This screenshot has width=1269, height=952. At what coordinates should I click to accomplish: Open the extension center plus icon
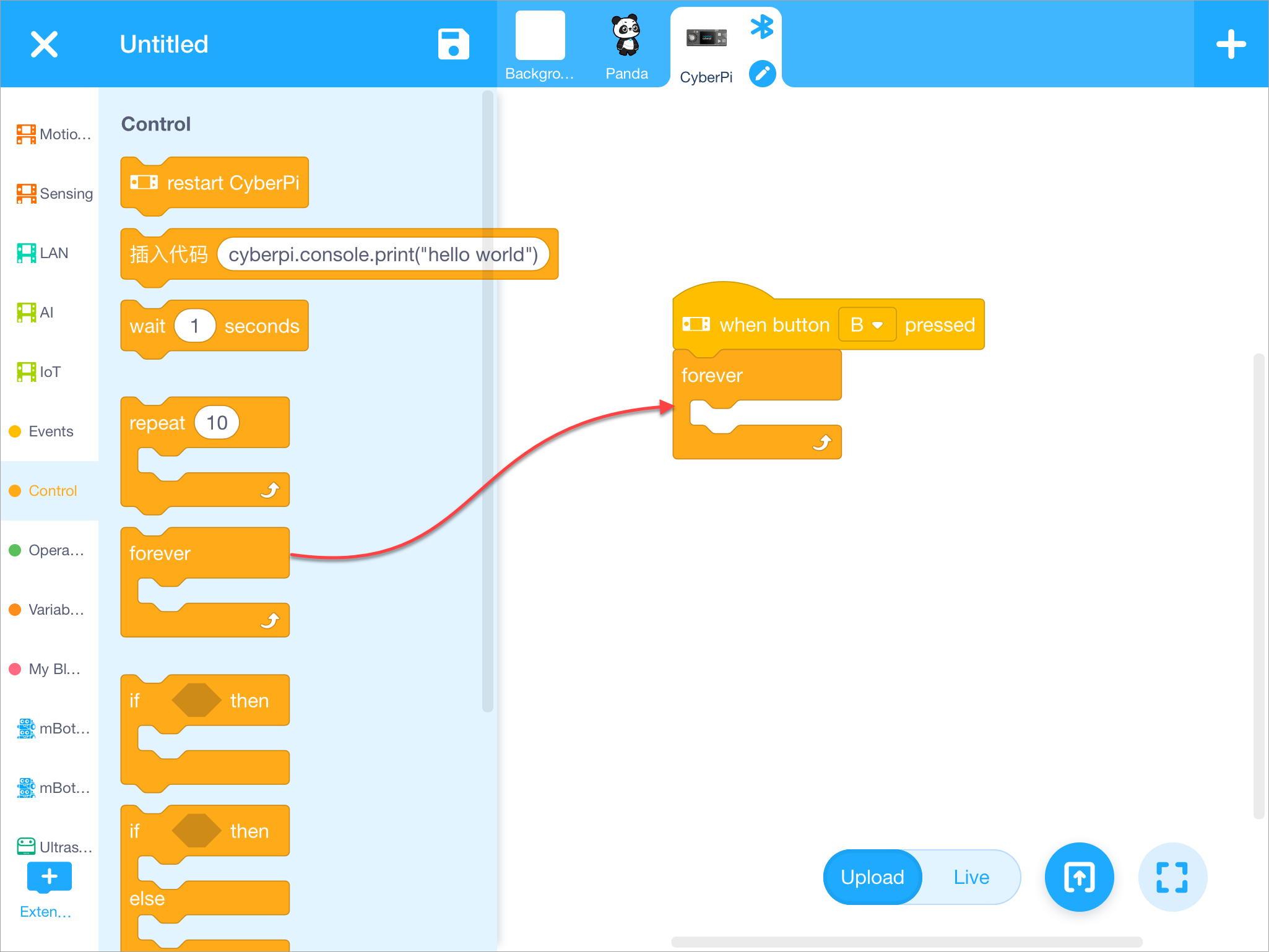[49, 876]
